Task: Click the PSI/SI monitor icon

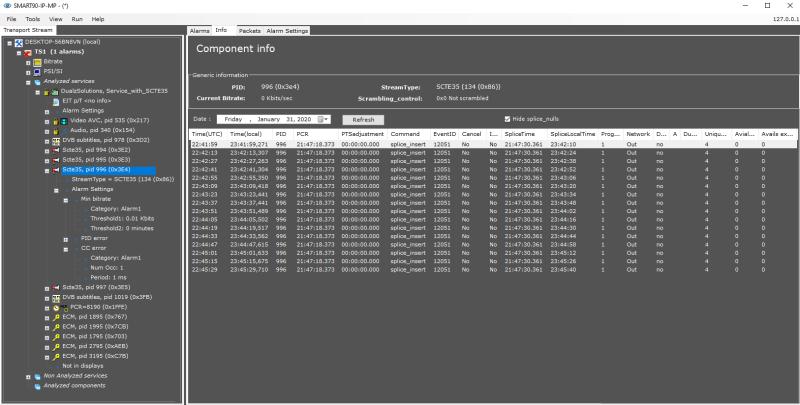Action: point(37,72)
